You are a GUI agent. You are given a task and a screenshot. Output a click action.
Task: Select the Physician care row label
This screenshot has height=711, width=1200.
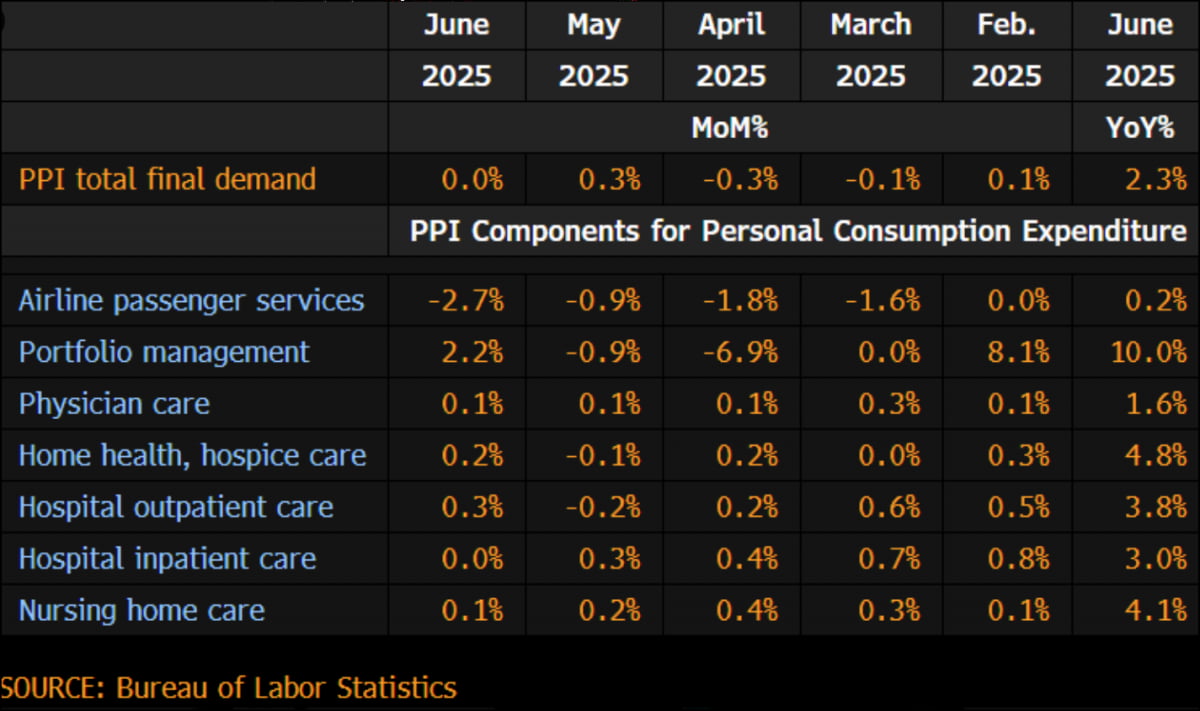coord(114,404)
